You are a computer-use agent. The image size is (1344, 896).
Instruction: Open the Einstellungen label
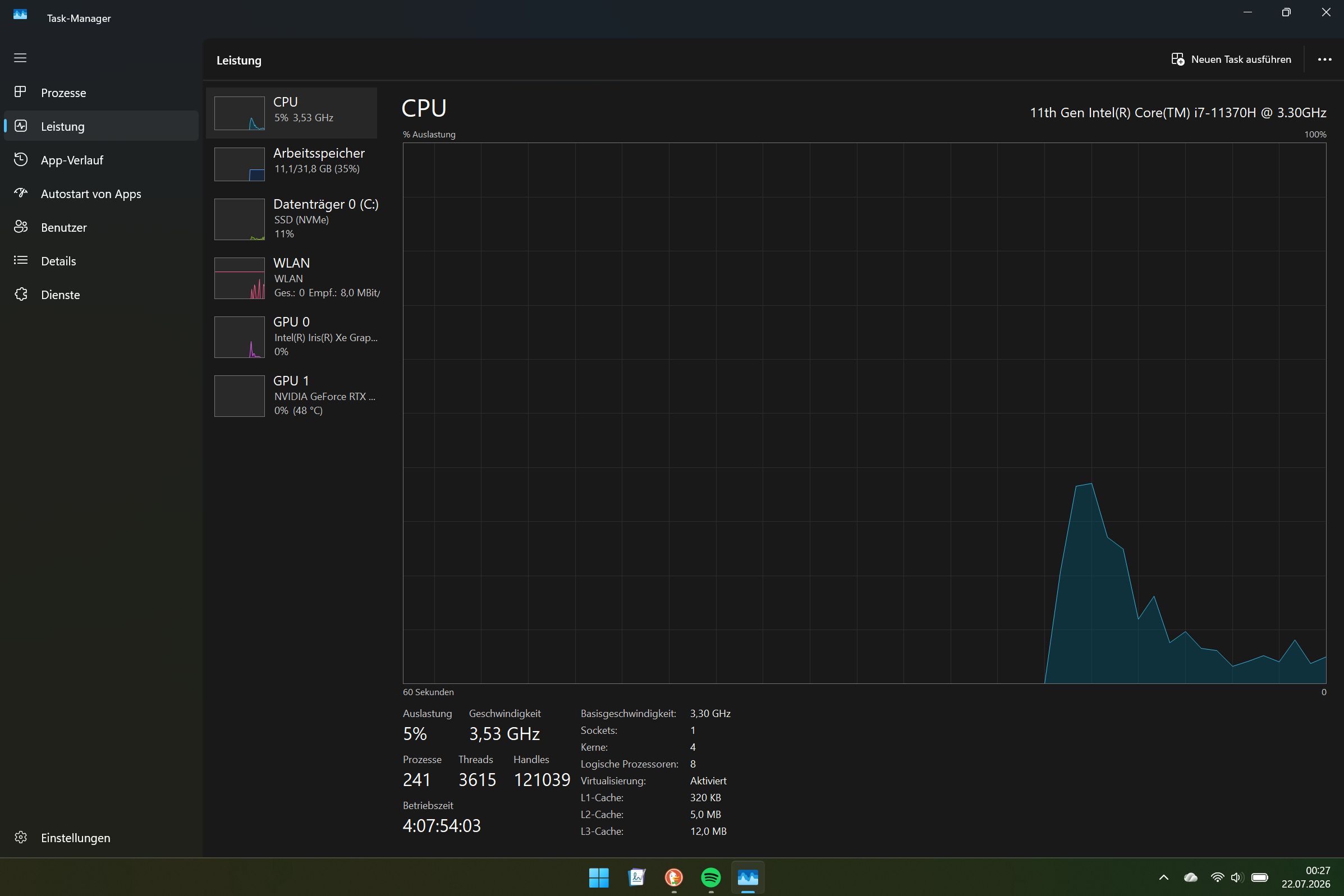(75, 838)
